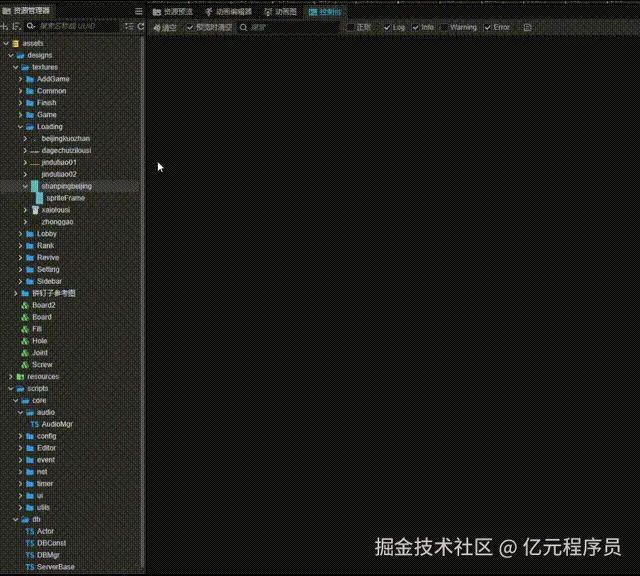Click the open log file icon
The width and height of the screenshot is (640, 576).
point(527,27)
